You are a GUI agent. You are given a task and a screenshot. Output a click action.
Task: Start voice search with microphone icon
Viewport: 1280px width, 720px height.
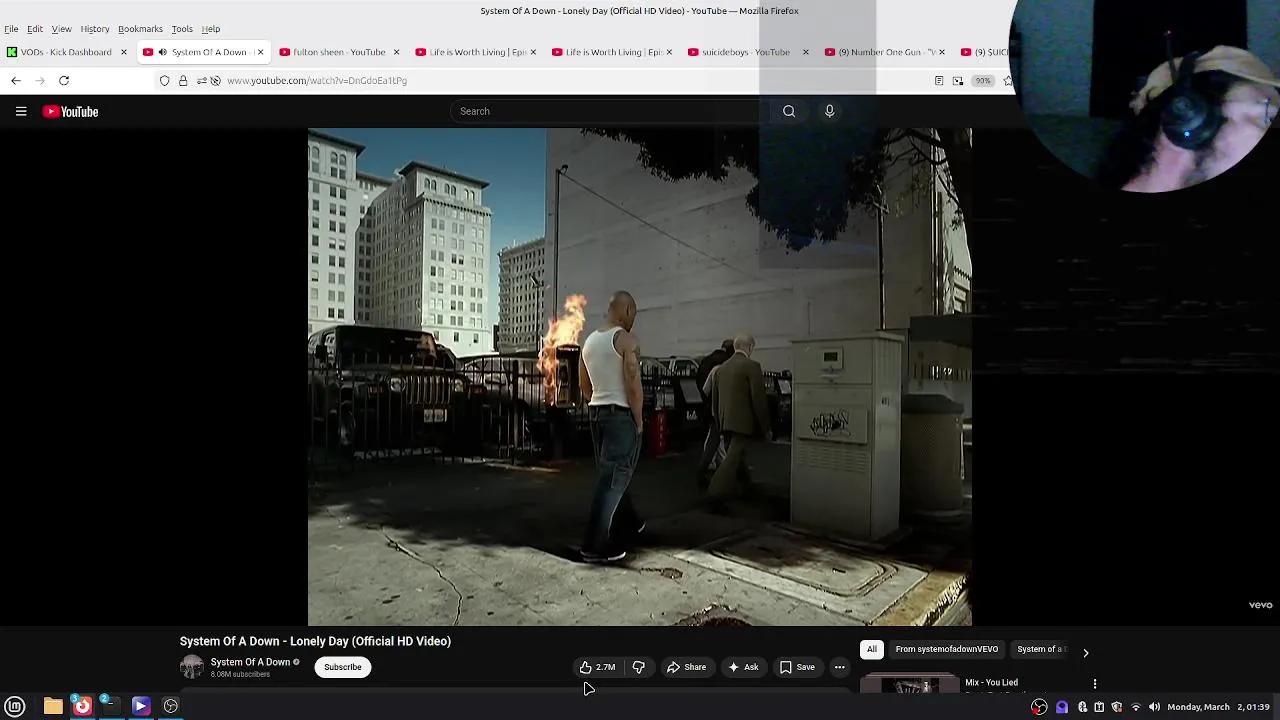click(x=829, y=111)
